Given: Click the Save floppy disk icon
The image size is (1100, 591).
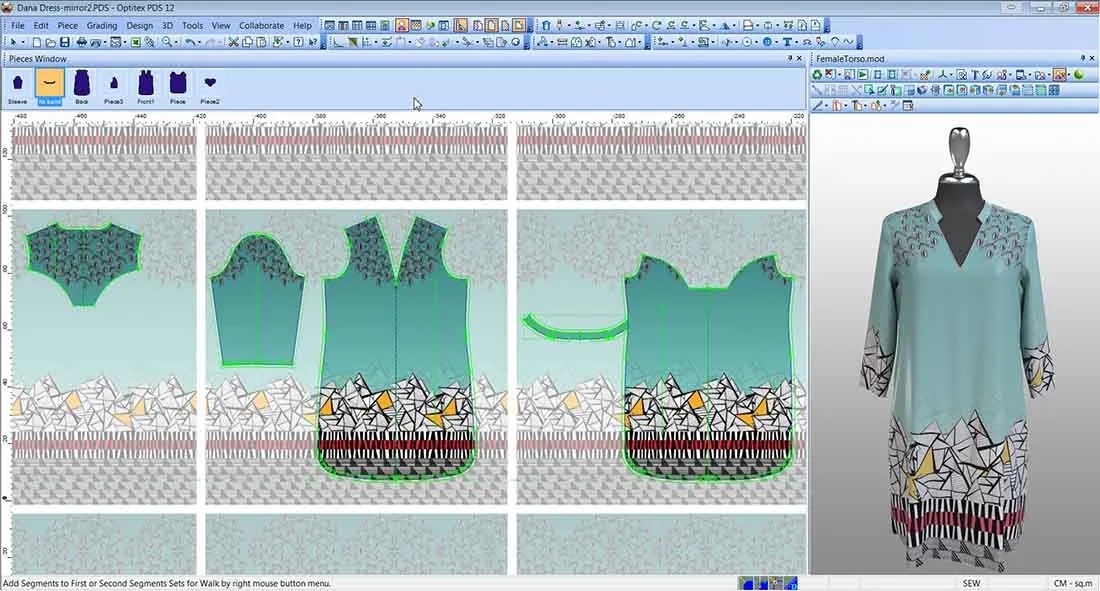Looking at the screenshot, I should click(65, 42).
